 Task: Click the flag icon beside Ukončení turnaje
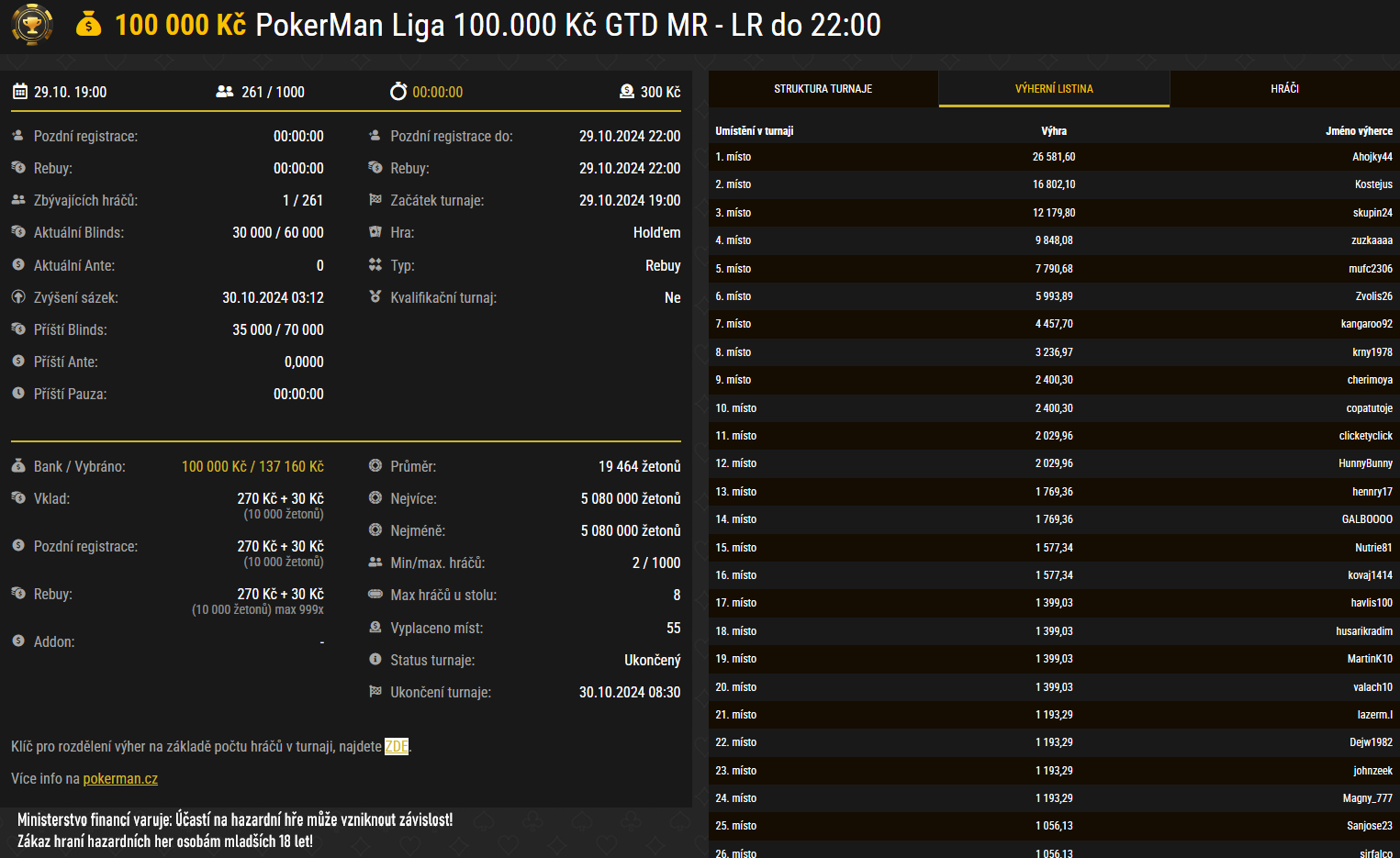(x=375, y=691)
